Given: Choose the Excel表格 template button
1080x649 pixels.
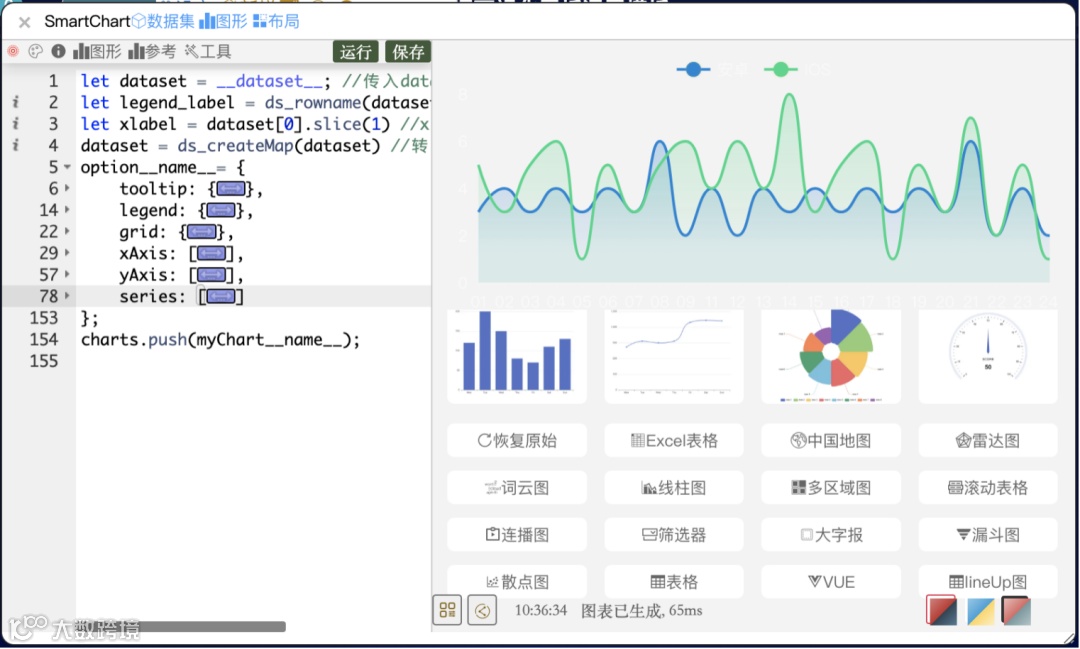Looking at the screenshot, I should [674, 441].
